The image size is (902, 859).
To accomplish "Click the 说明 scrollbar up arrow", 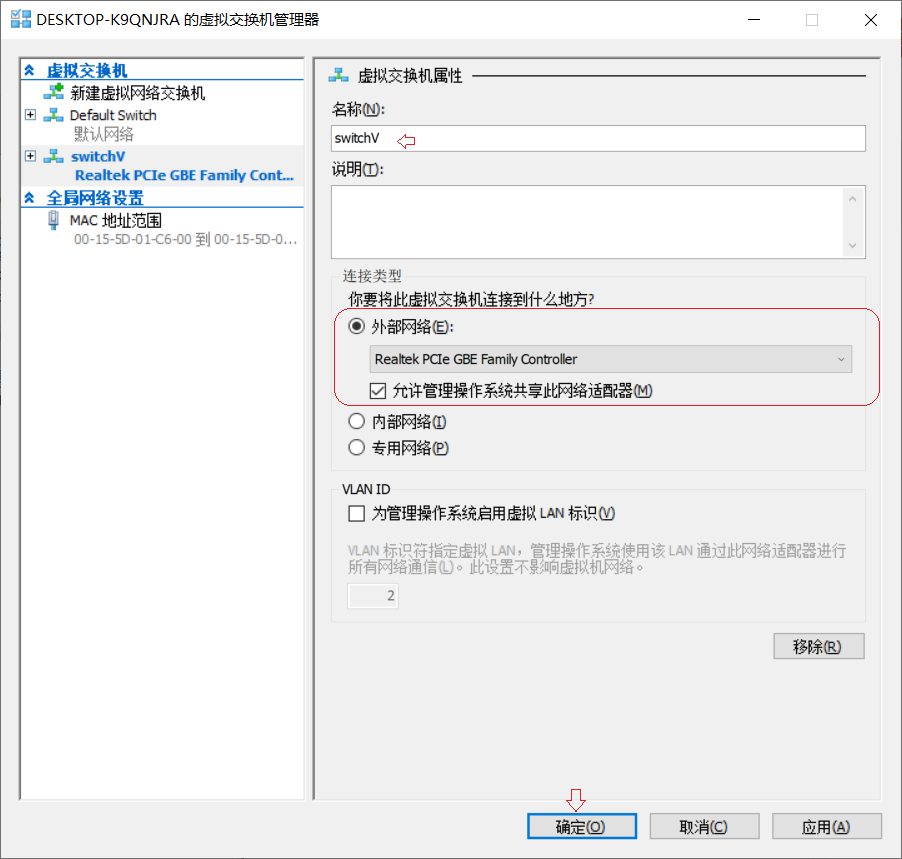I will click(x=853, y=198).
